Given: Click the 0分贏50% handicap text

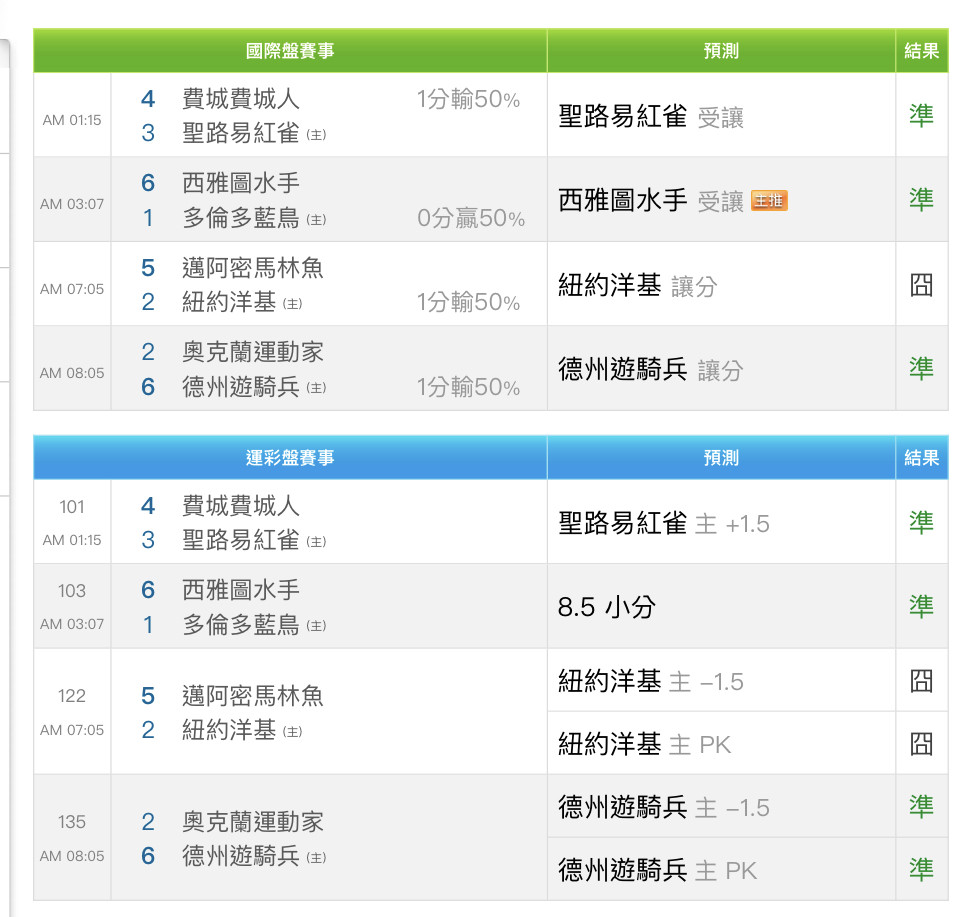Looking at the screenshot, I should (471, 218).
